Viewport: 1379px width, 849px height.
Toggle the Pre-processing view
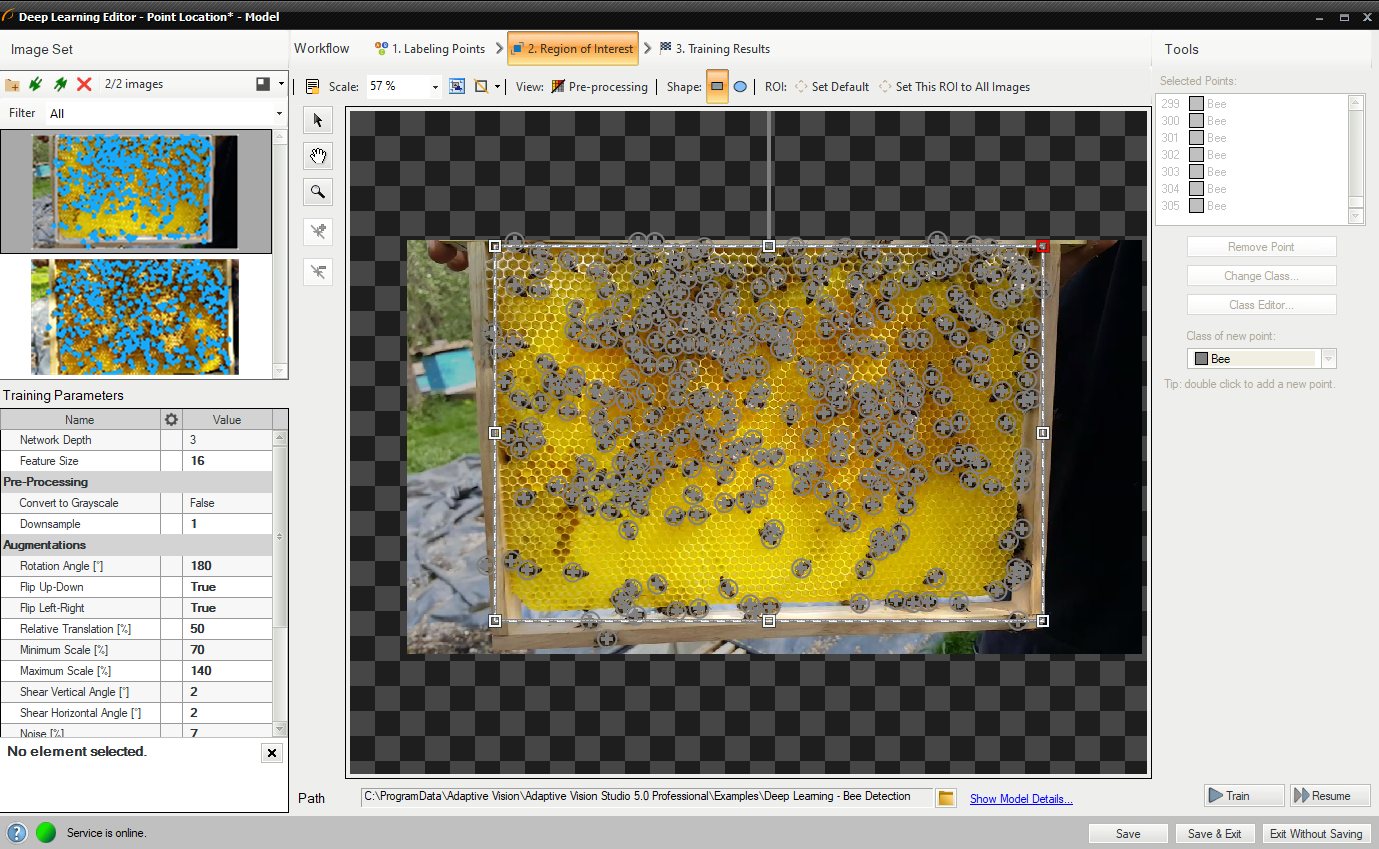tap(599, 87)
